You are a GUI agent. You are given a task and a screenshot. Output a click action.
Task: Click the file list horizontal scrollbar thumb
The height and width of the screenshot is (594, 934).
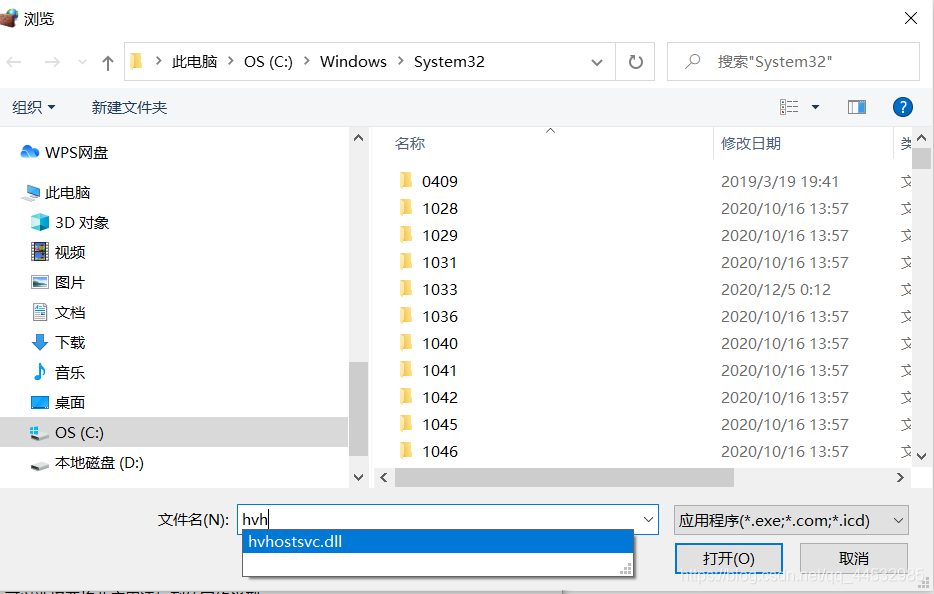[x=564, y=477]
